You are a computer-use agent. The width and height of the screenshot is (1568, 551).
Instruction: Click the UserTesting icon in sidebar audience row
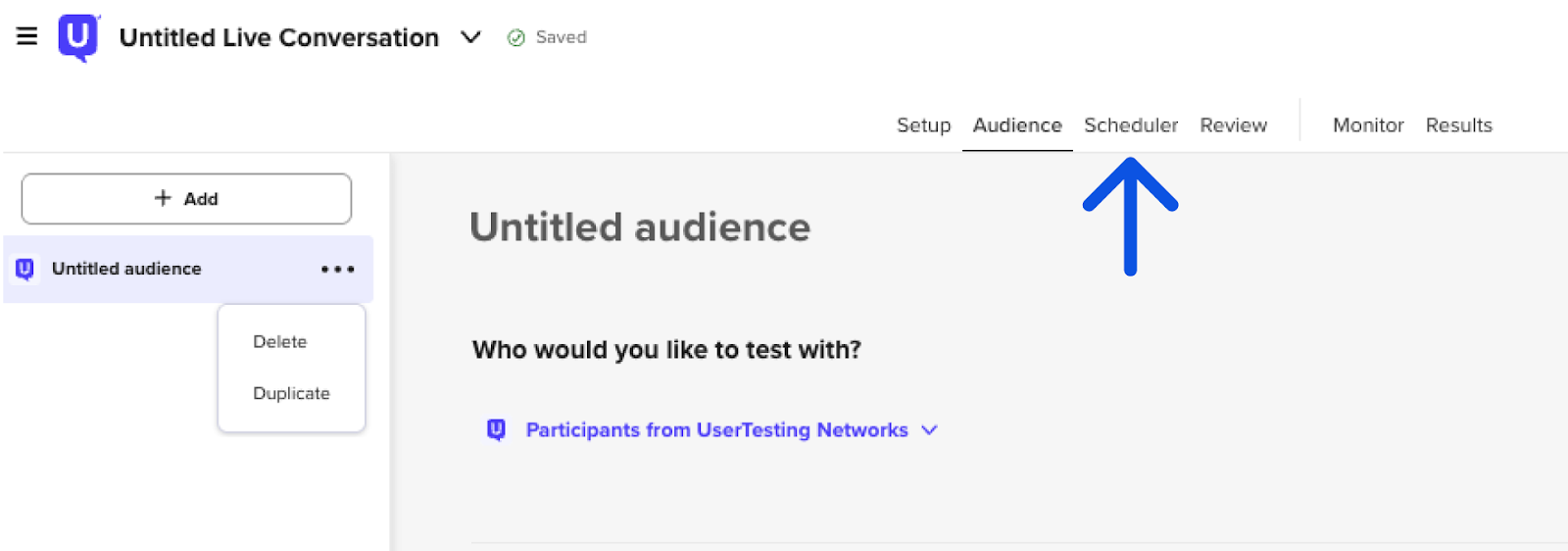25,269
